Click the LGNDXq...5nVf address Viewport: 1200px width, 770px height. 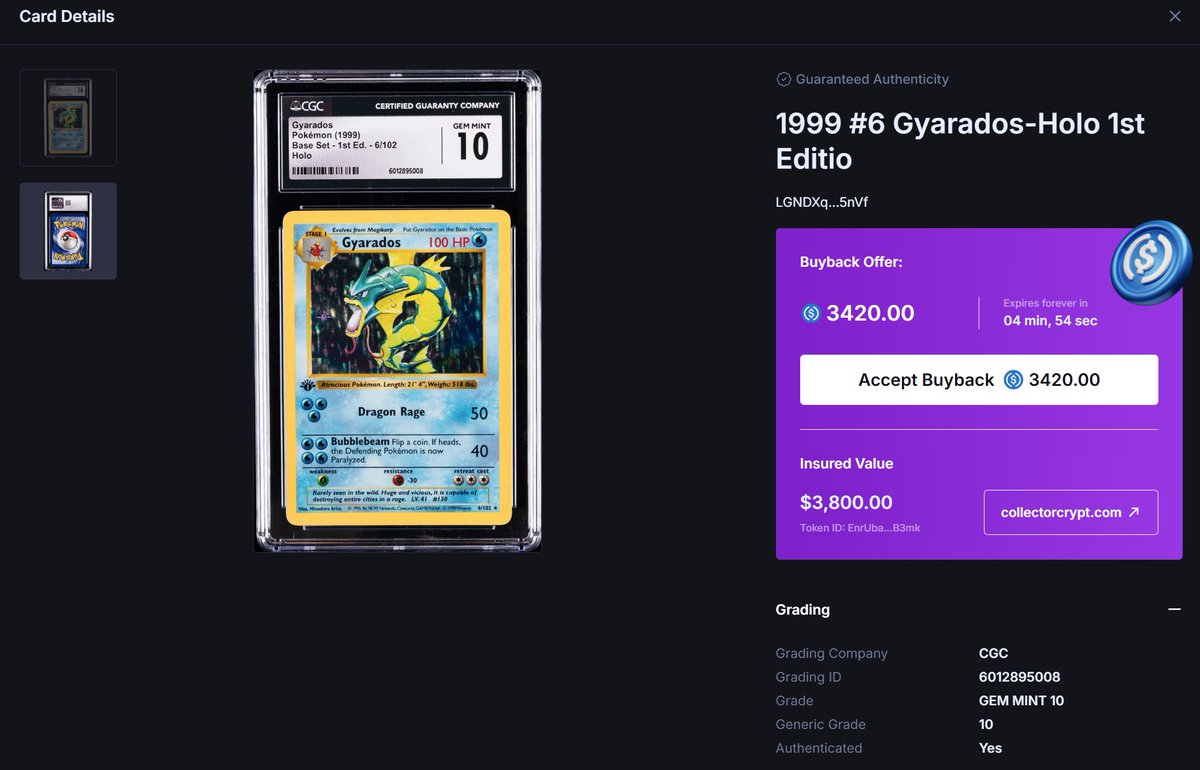tap(820, 200)
